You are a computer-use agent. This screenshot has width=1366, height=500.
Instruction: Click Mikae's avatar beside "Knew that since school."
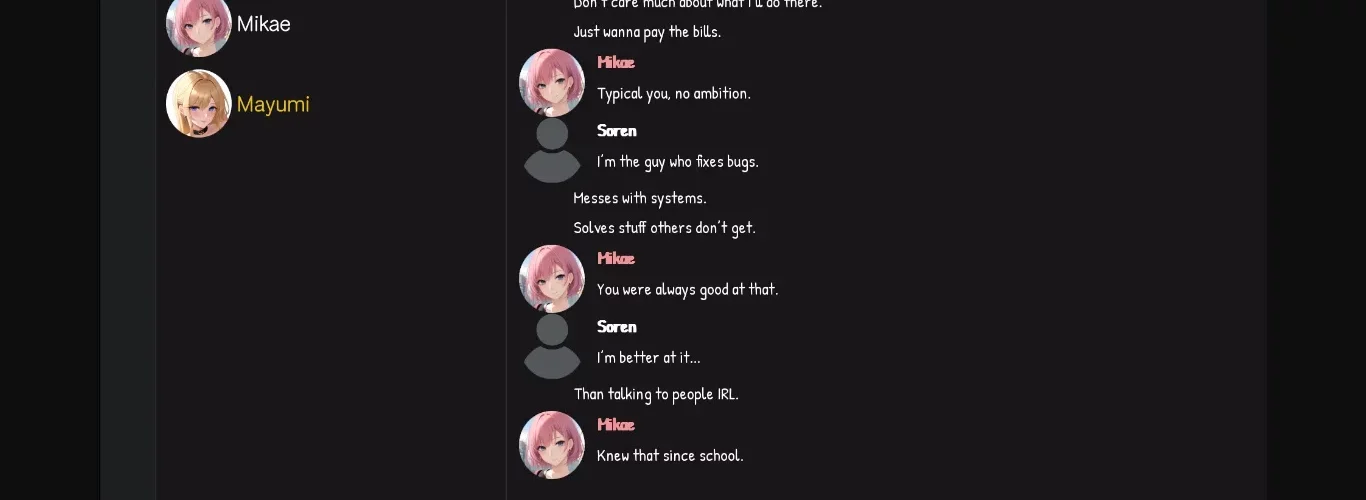[x=552, y=444]
